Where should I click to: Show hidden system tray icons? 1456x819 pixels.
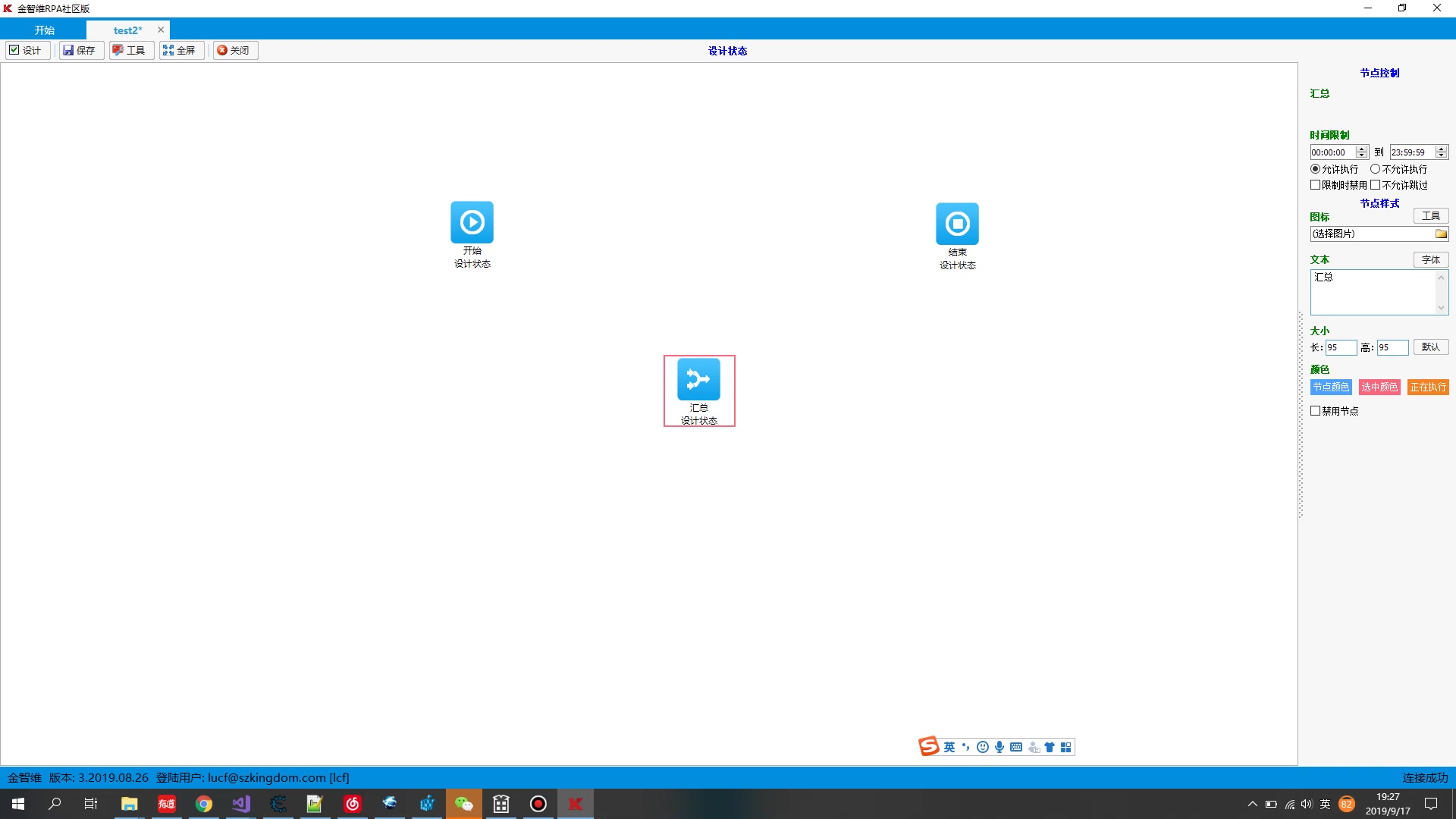tap(1253, 804)
